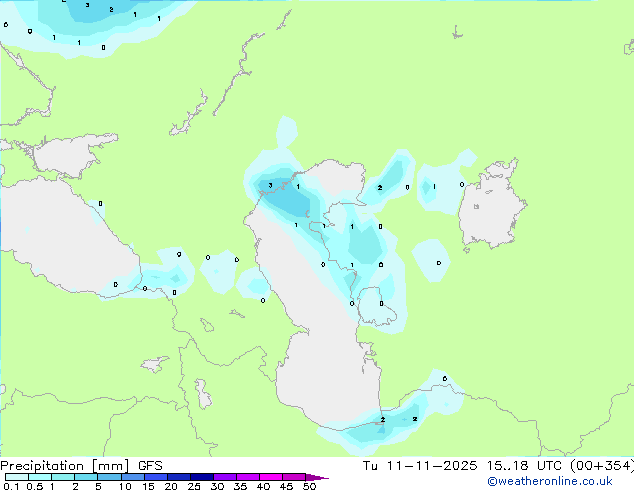The width and height of the screenshot is (634, 490).
Task: Select the 20–25 mm dark blue swatch
Action: pos(178,477)
